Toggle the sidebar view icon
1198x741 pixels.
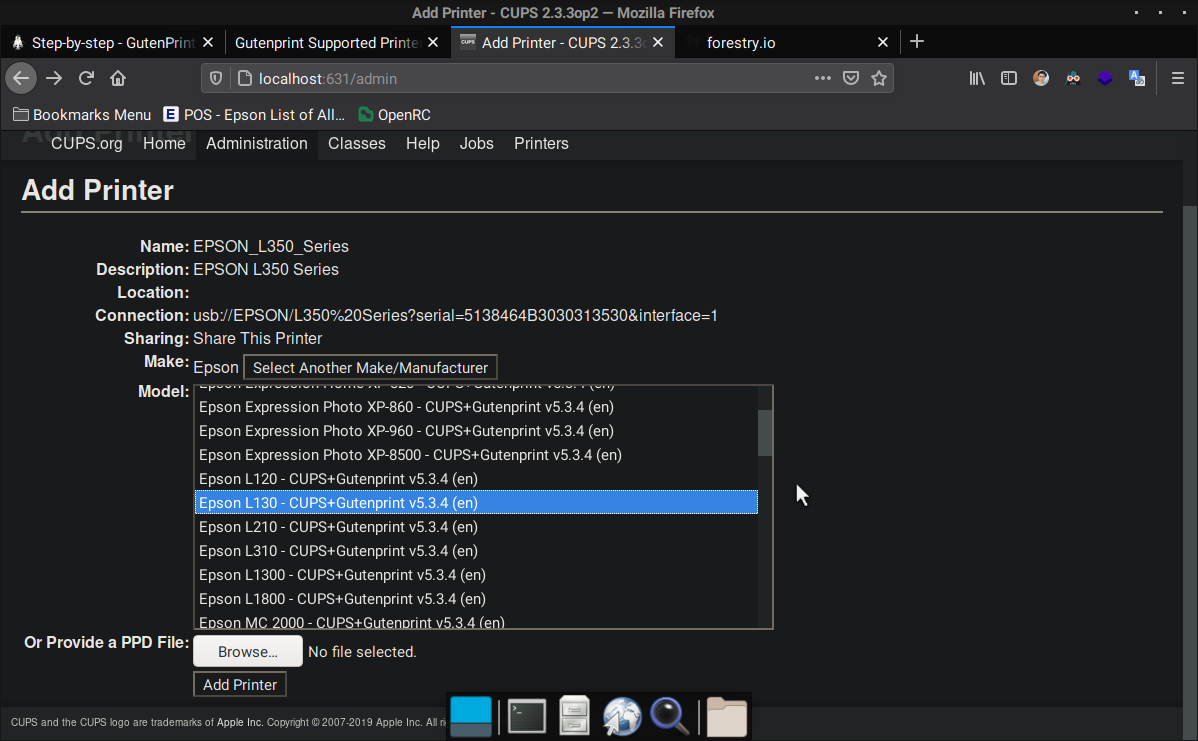[1009, 78]
